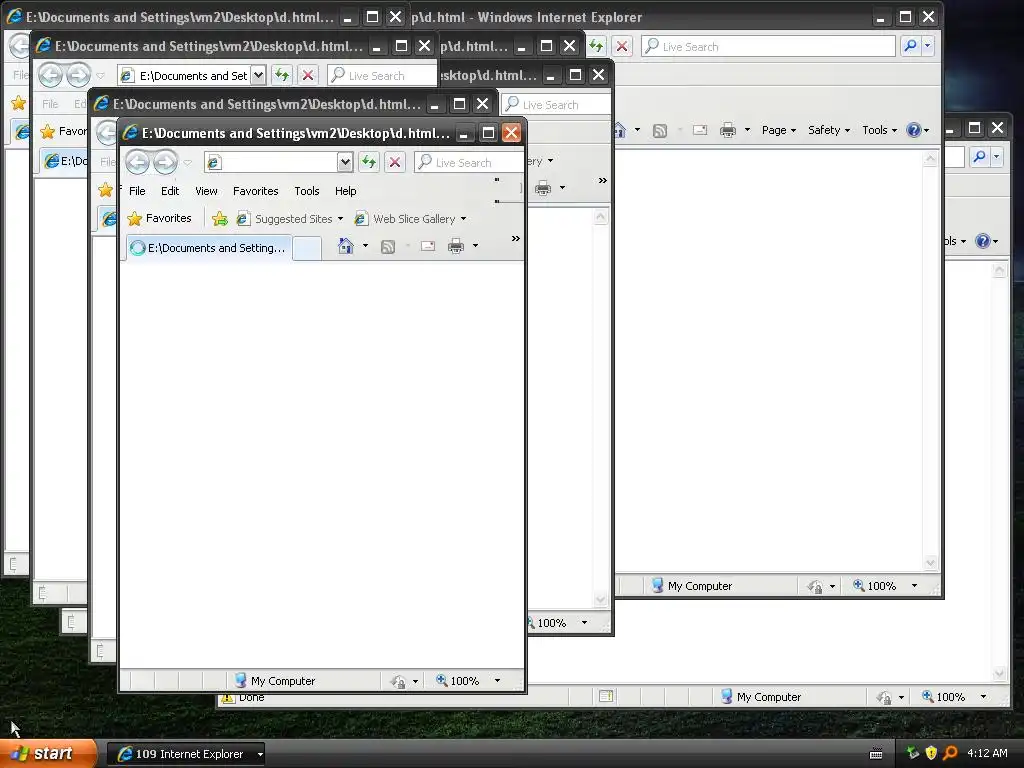Click the Forward arrow in the front IE window
The image size is (1024, 768).
(165, 162)
